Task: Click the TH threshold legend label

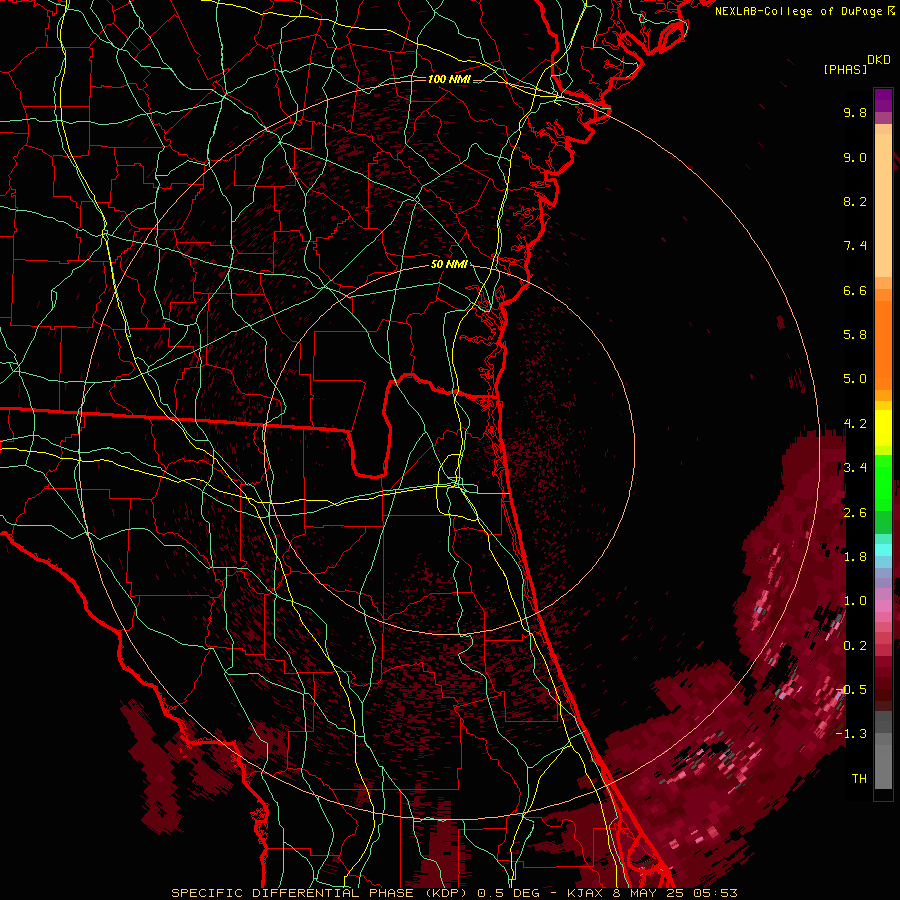Action: point(859,778)
